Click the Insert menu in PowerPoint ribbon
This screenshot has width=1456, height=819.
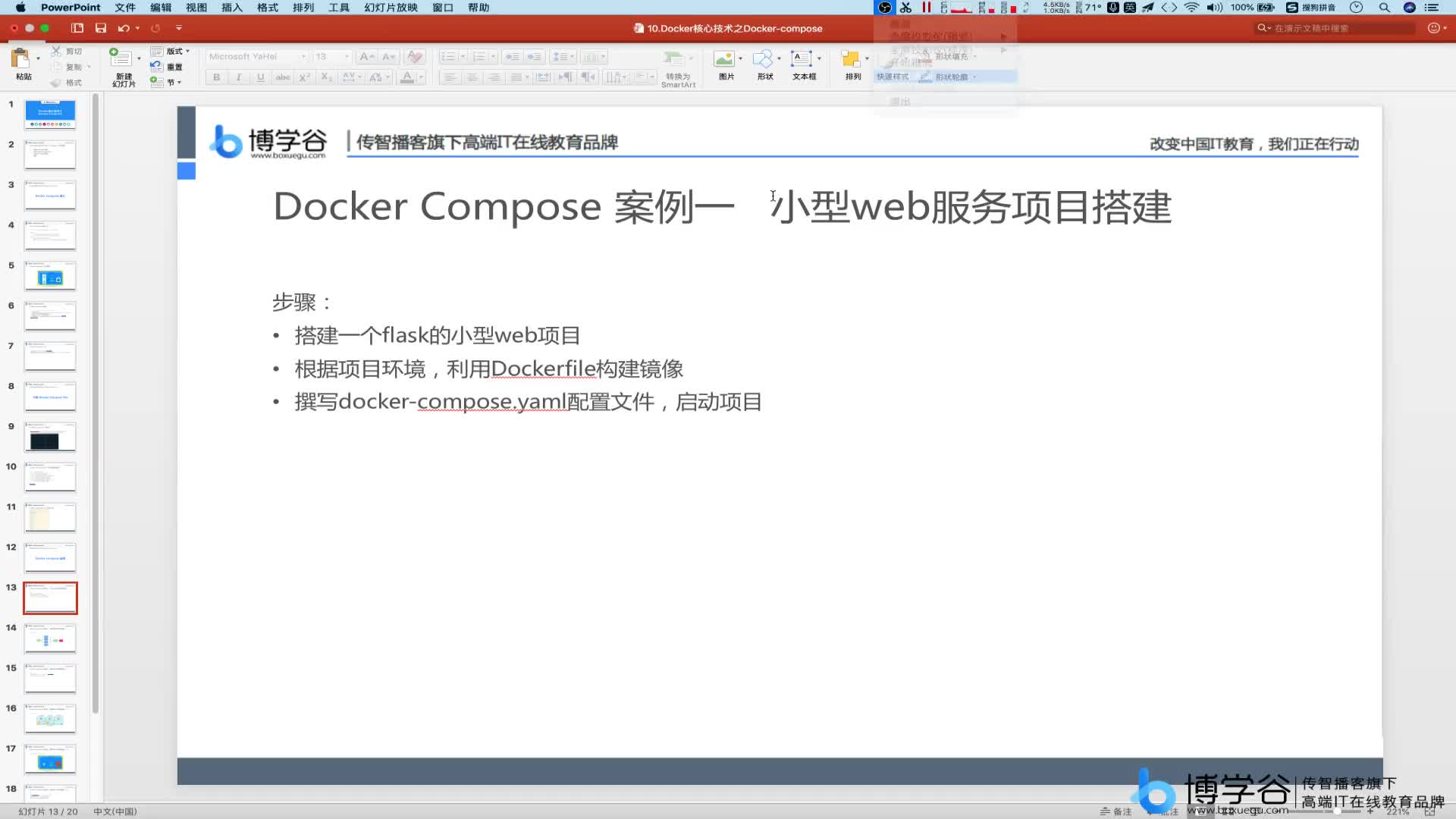point(231,7)
